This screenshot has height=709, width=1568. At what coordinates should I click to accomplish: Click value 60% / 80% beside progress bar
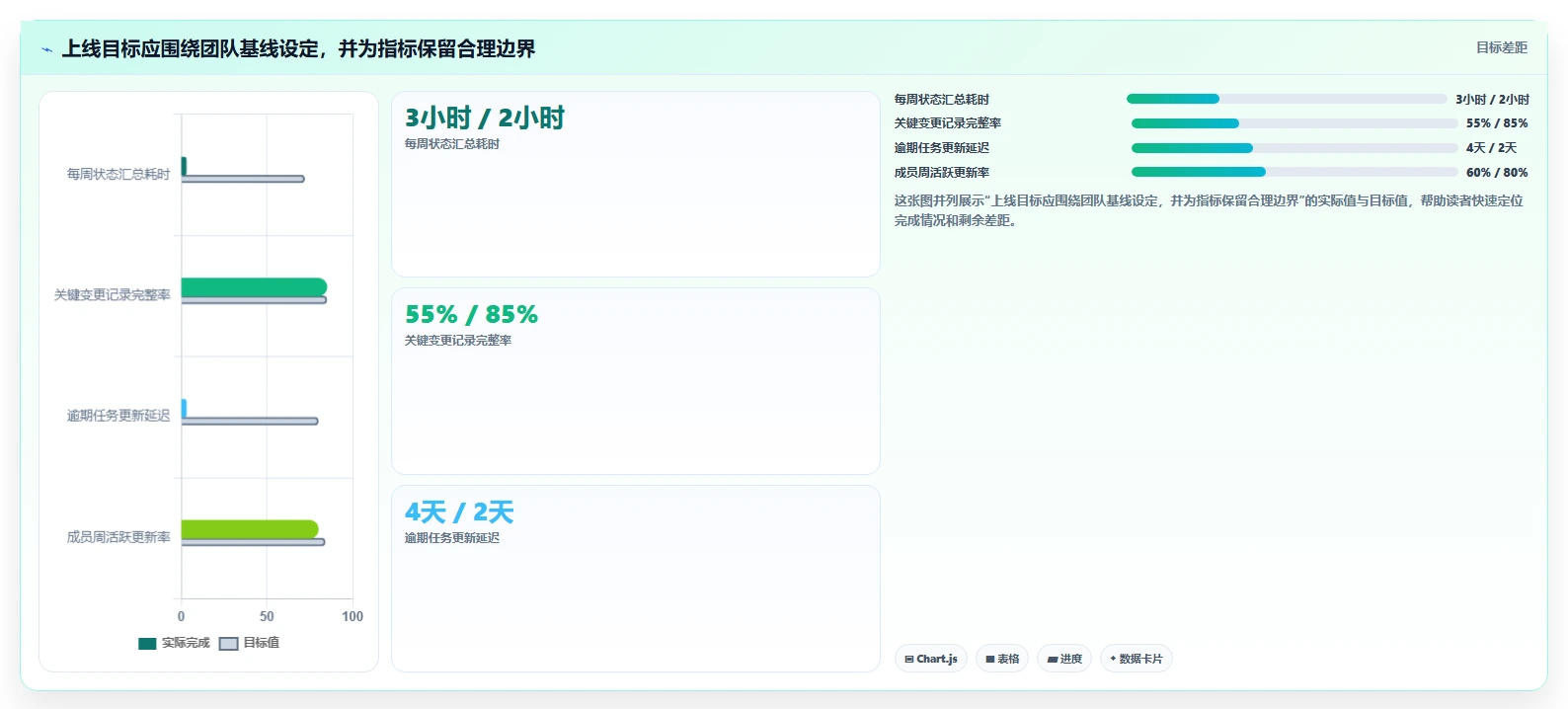[1497, 173]
